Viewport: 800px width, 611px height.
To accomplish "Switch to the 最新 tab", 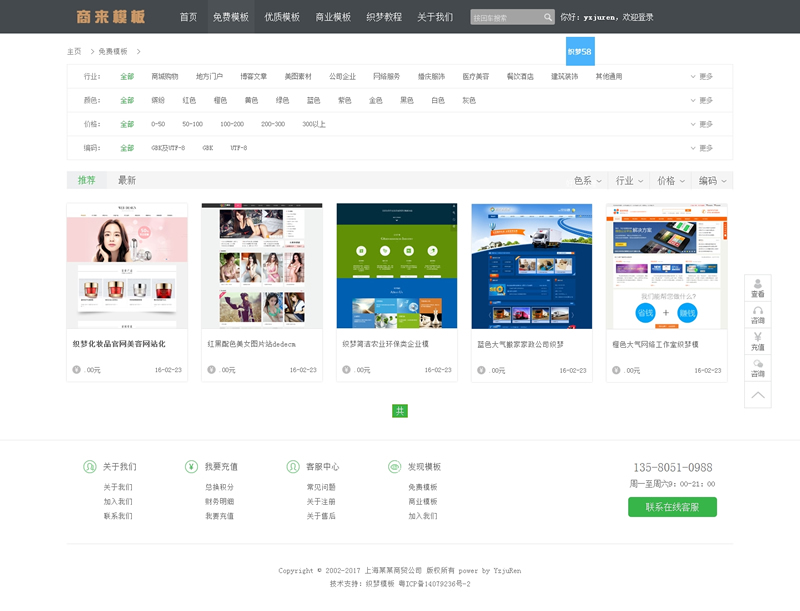I will [x=127, y=181].
